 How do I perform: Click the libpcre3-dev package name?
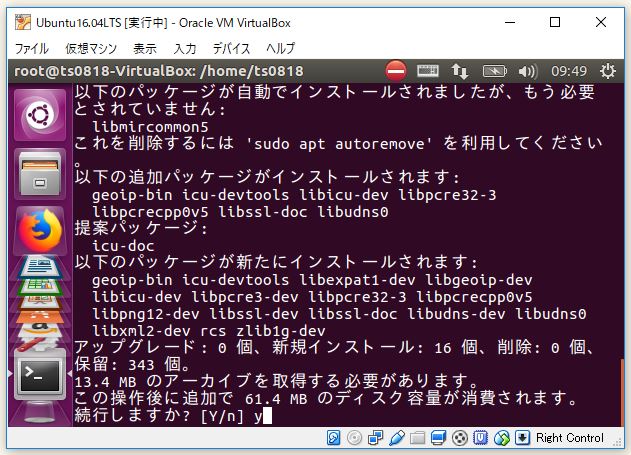click(x=245, y=297)
